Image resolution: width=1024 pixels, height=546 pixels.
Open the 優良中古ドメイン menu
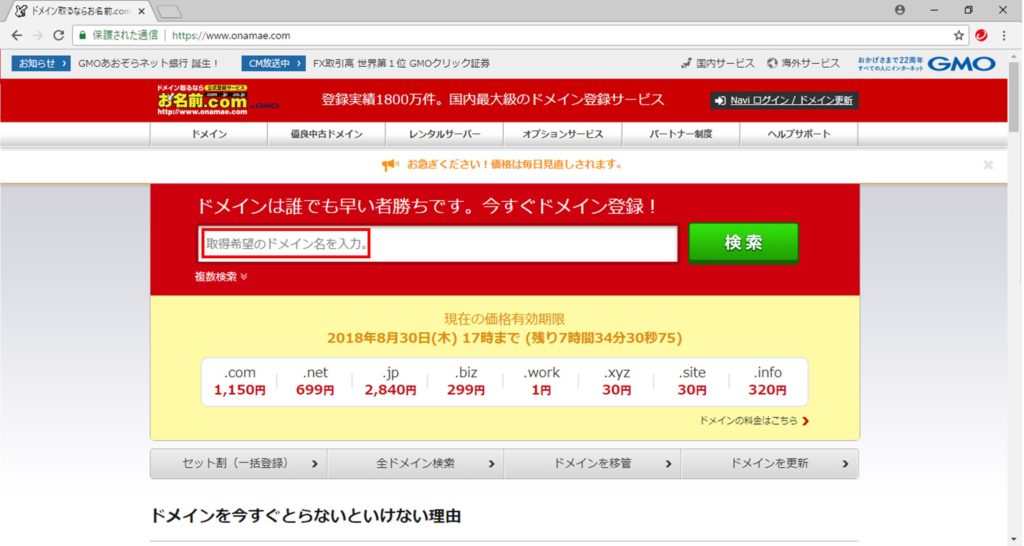coord(327,134)
